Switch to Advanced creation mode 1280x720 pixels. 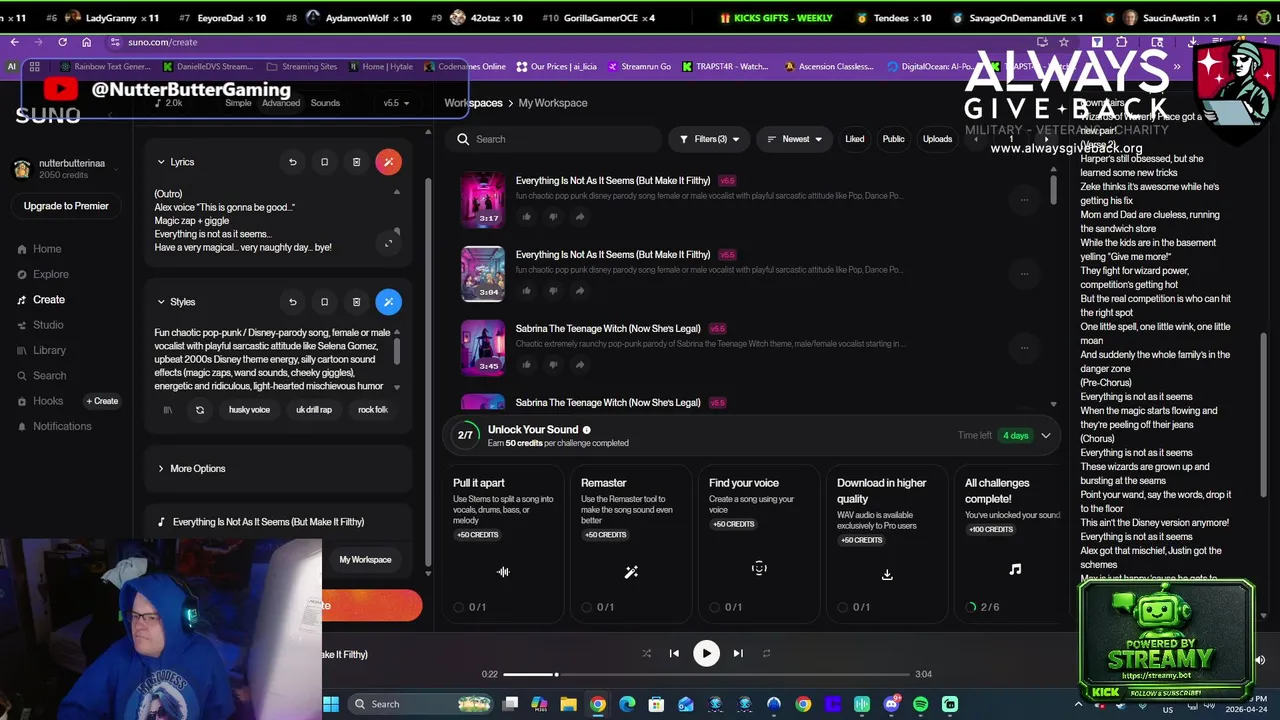281,103
